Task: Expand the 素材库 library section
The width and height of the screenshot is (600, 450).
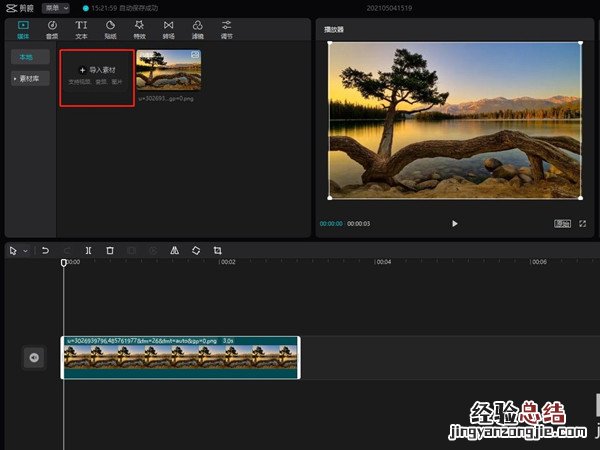Action: tap(30, 78)
